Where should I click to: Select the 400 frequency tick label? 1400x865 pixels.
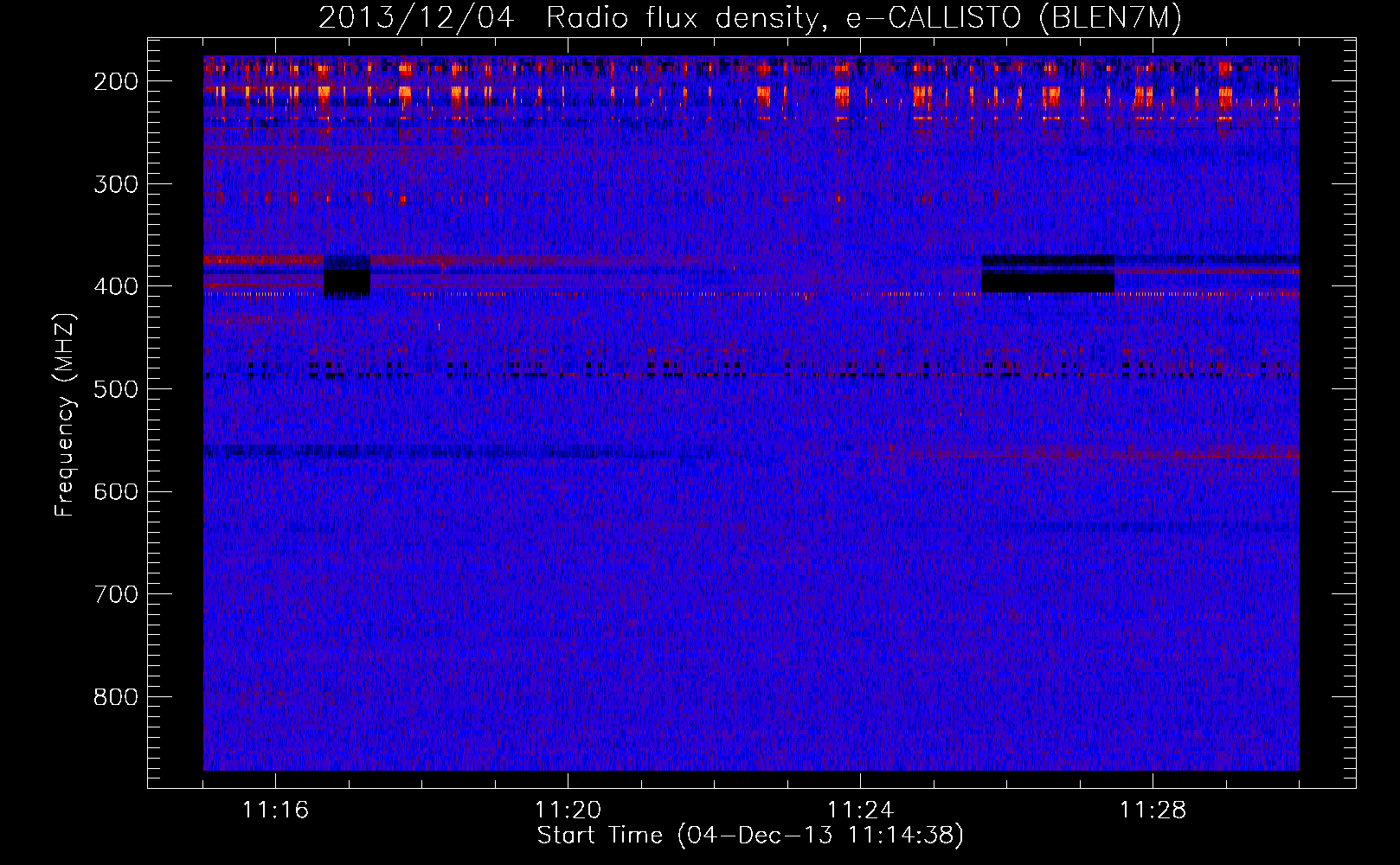click(115, 286)
